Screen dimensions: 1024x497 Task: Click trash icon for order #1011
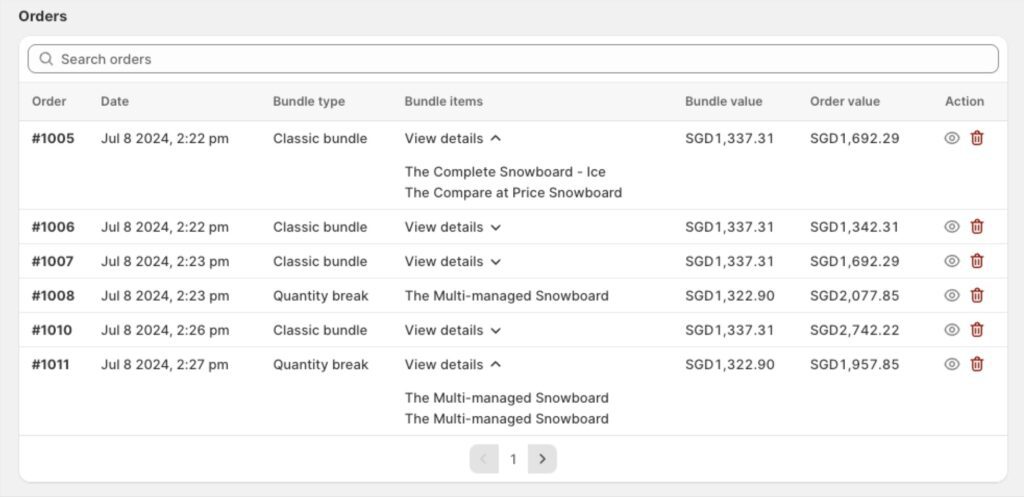tap(977, 364)
